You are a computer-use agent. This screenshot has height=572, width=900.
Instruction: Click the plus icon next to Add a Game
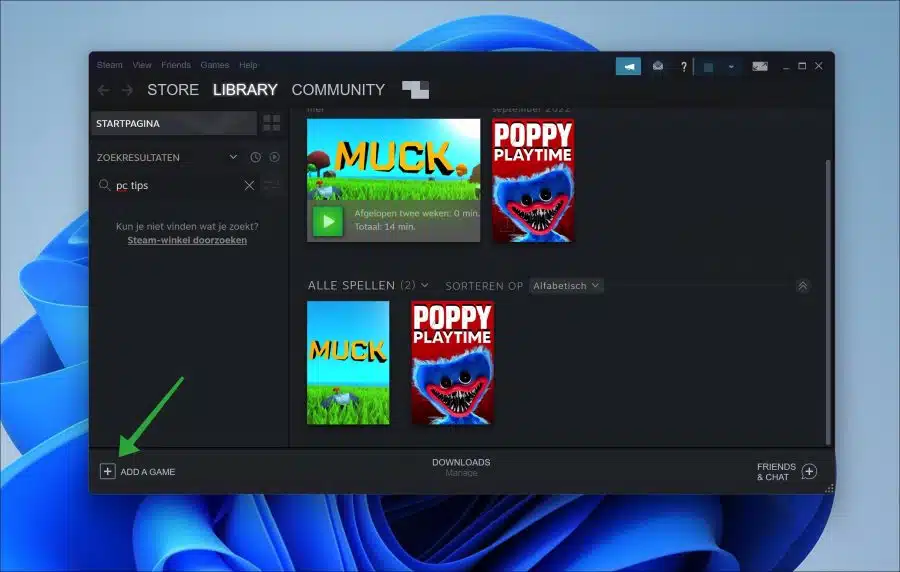107,471
